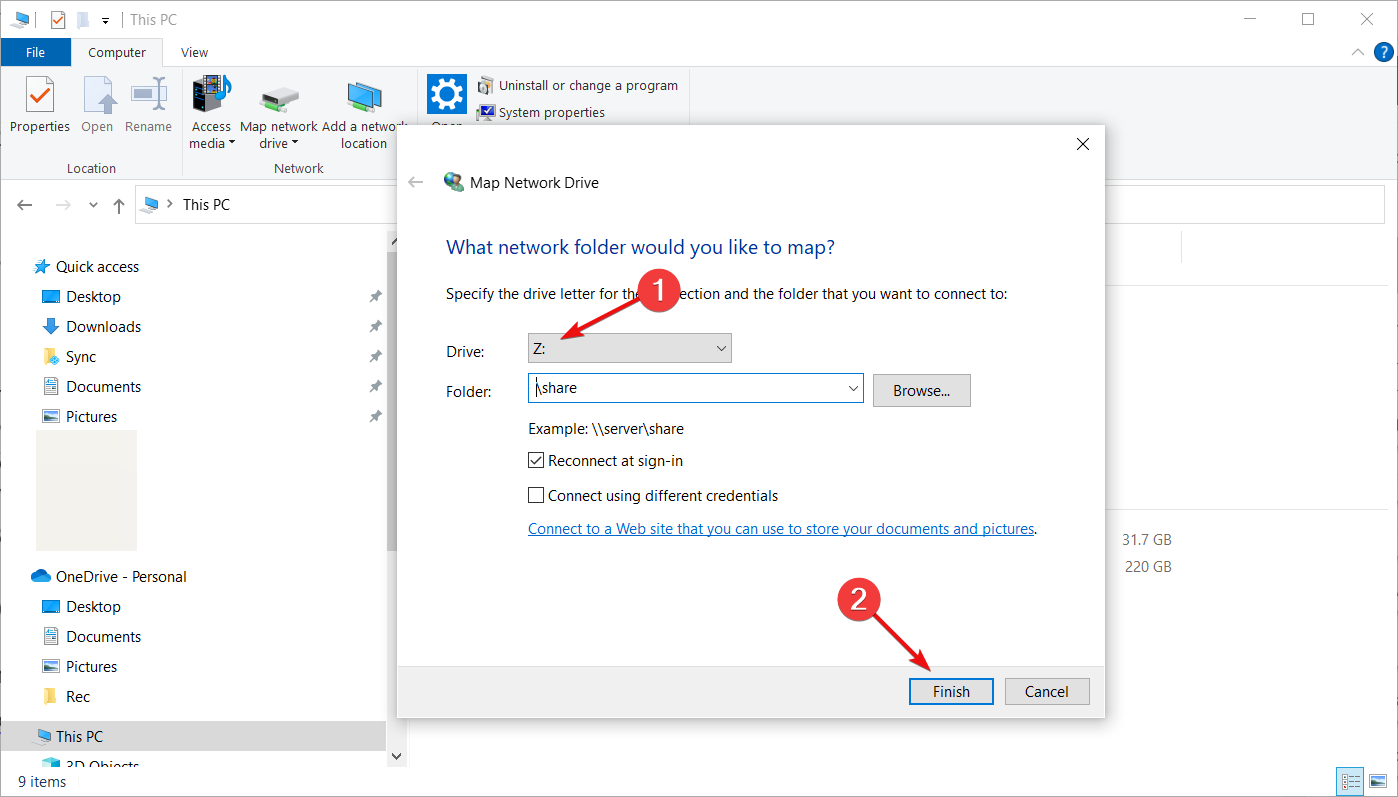Image resolution: width=1398 pixels, height=797 pixels.
Task: Click the back arrow in Map Network Drive dialog
Action: point(416,182)
